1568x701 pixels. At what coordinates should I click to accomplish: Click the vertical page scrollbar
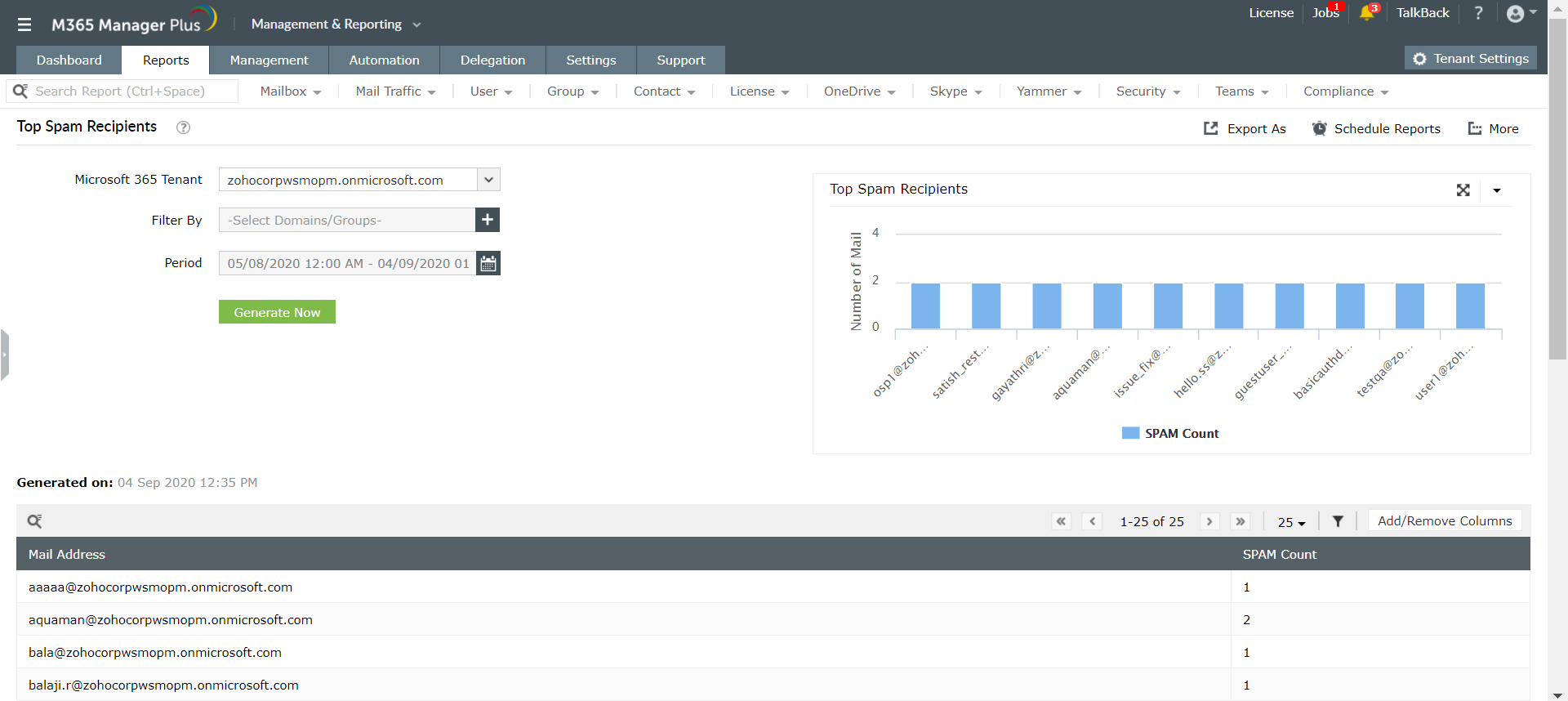[x=1557, y=188]
